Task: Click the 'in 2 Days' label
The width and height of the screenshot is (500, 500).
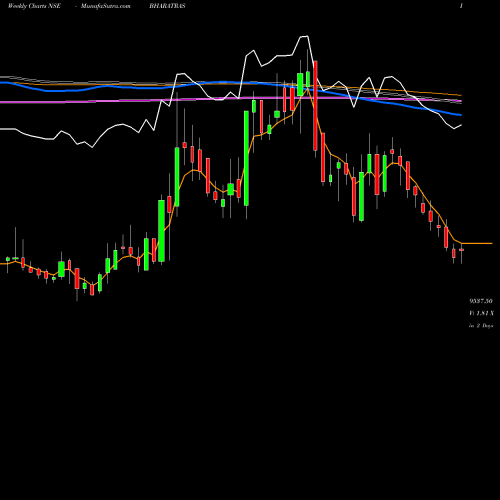Action: (481, 325)
